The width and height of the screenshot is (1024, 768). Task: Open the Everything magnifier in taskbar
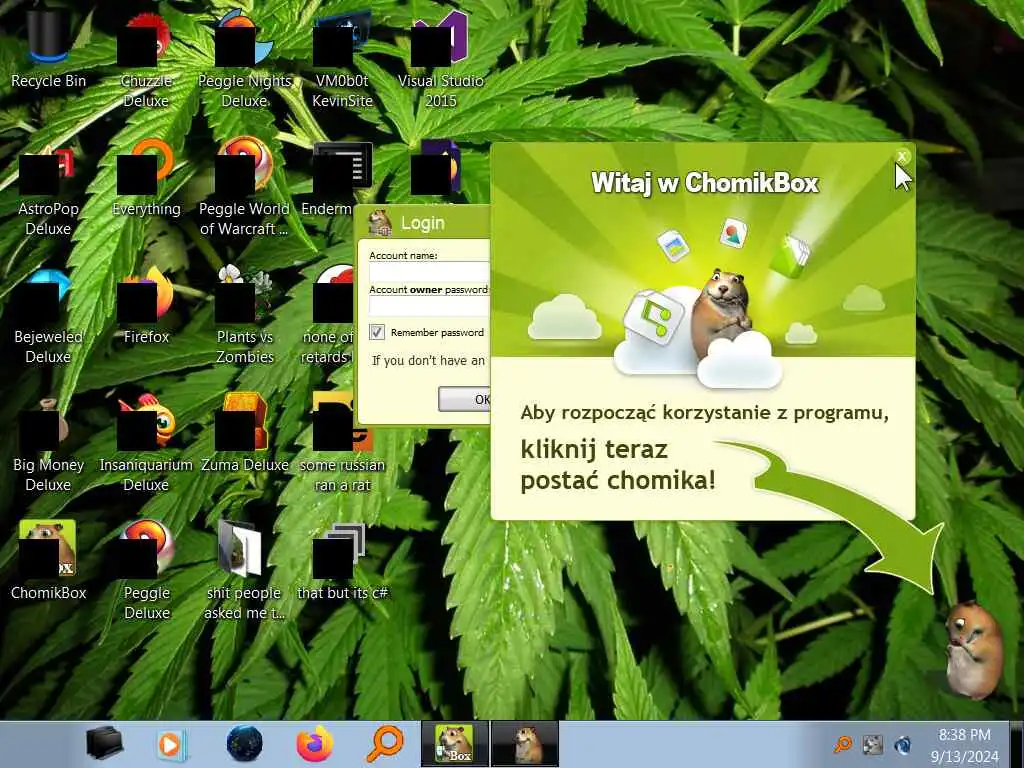tap(385, 744)
